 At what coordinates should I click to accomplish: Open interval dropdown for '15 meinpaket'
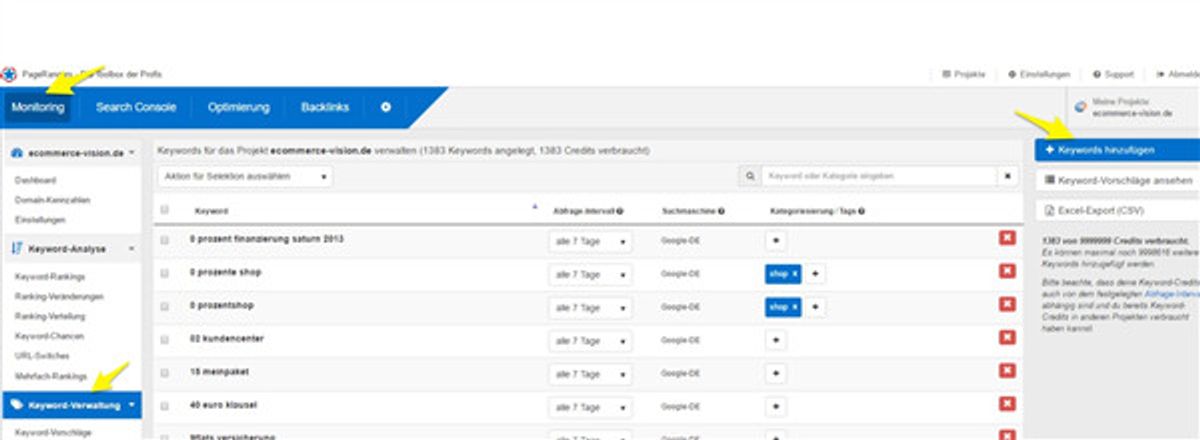tap(590, 374)
